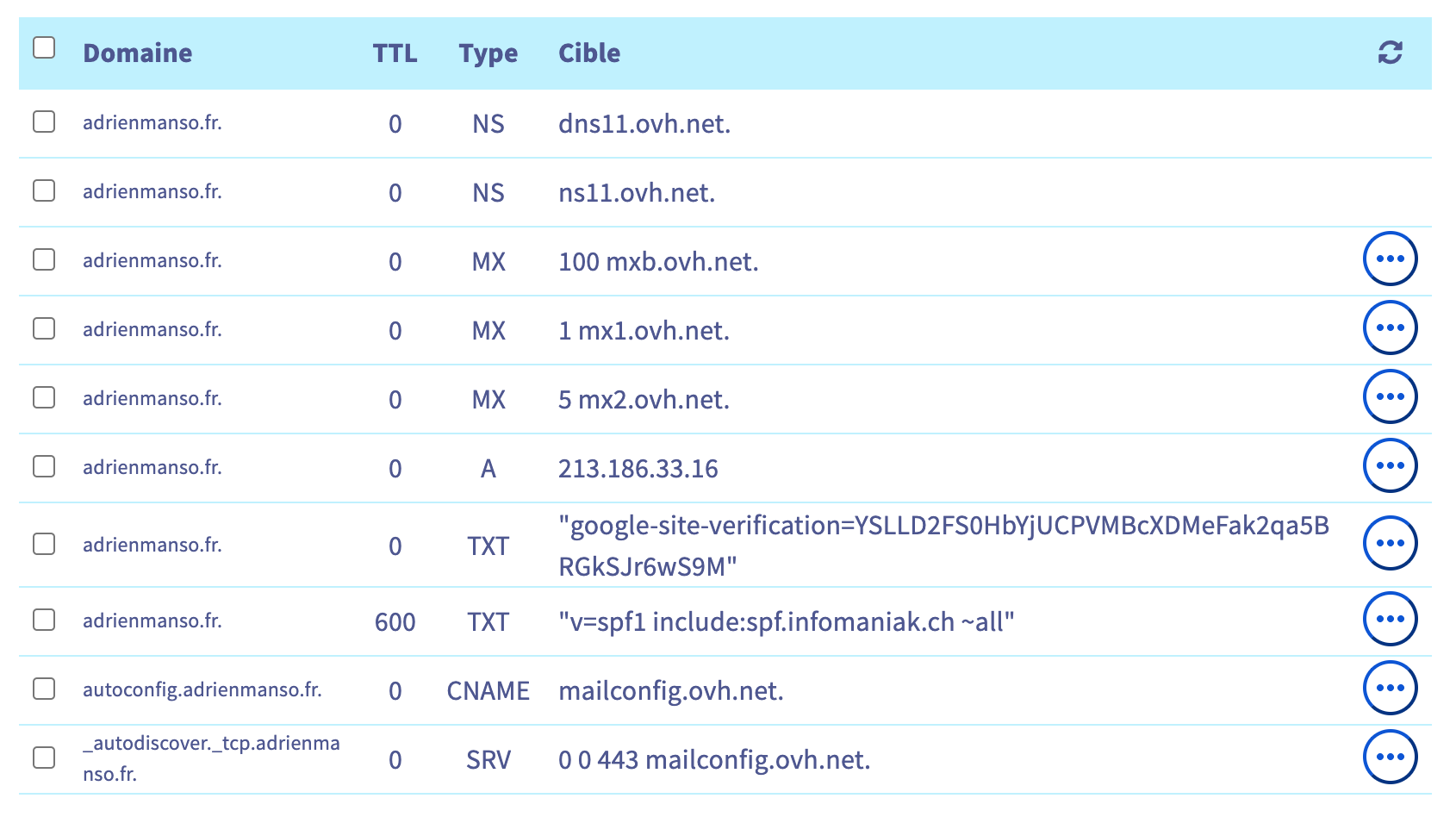Select the dns11.ovh.net NS record checkbox
The image size is (1456, 817).
[x=44, y=122]
